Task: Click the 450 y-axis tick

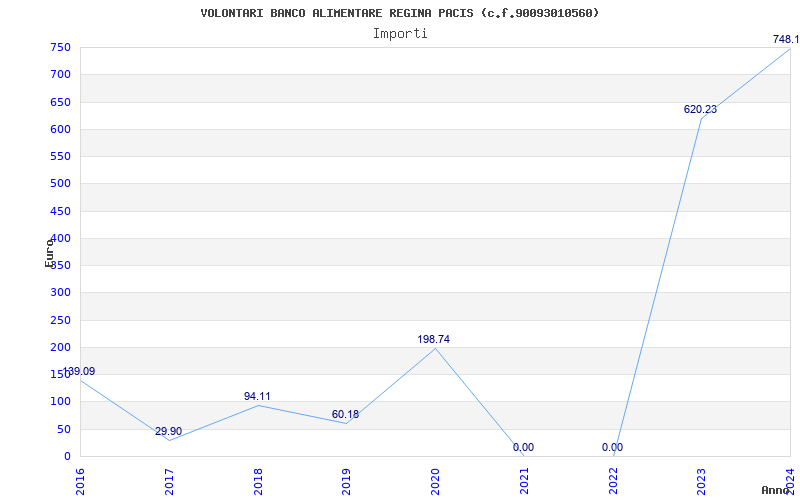Action: (x=60, y=211)
